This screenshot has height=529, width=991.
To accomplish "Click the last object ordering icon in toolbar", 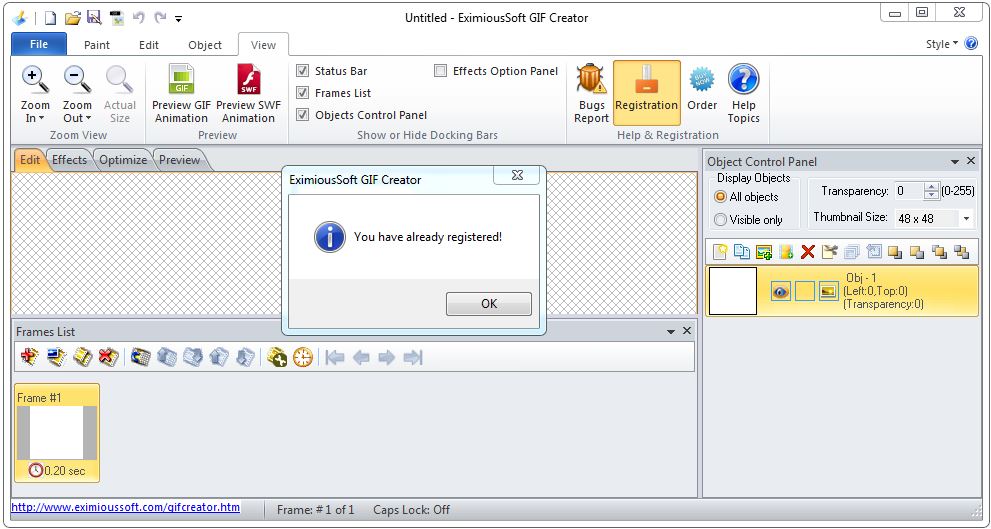I will [x=961, y=252].
